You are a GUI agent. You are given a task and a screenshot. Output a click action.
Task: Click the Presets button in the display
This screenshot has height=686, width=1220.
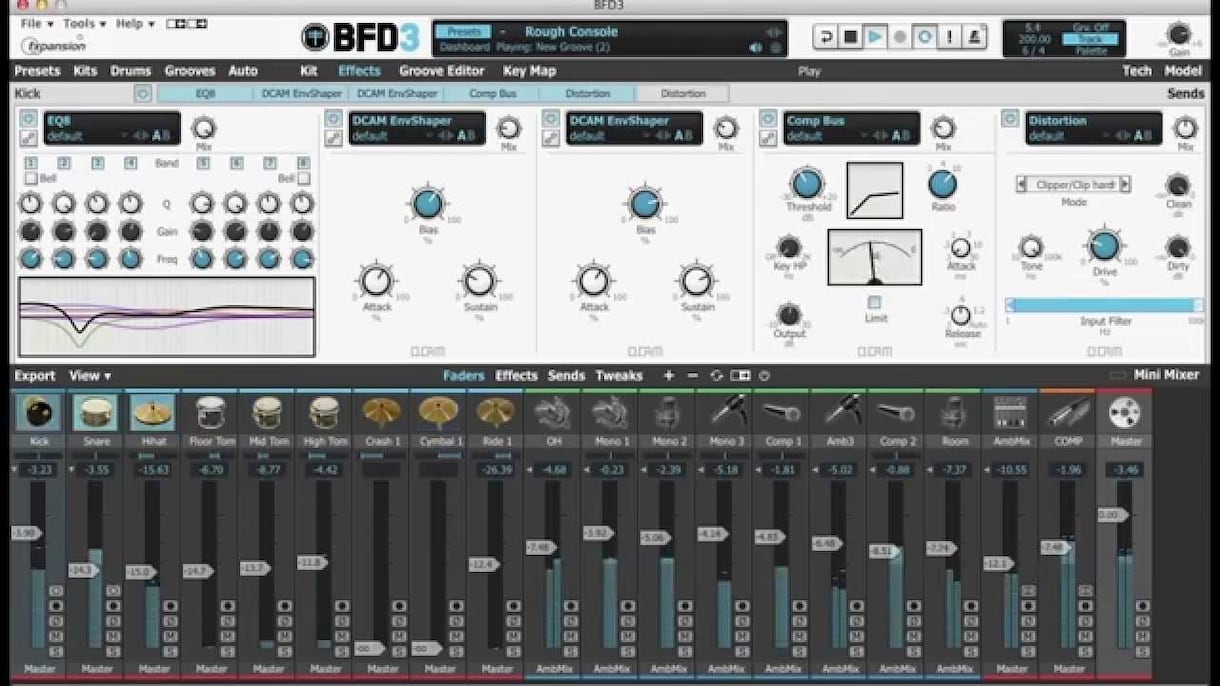click(463, 31)
